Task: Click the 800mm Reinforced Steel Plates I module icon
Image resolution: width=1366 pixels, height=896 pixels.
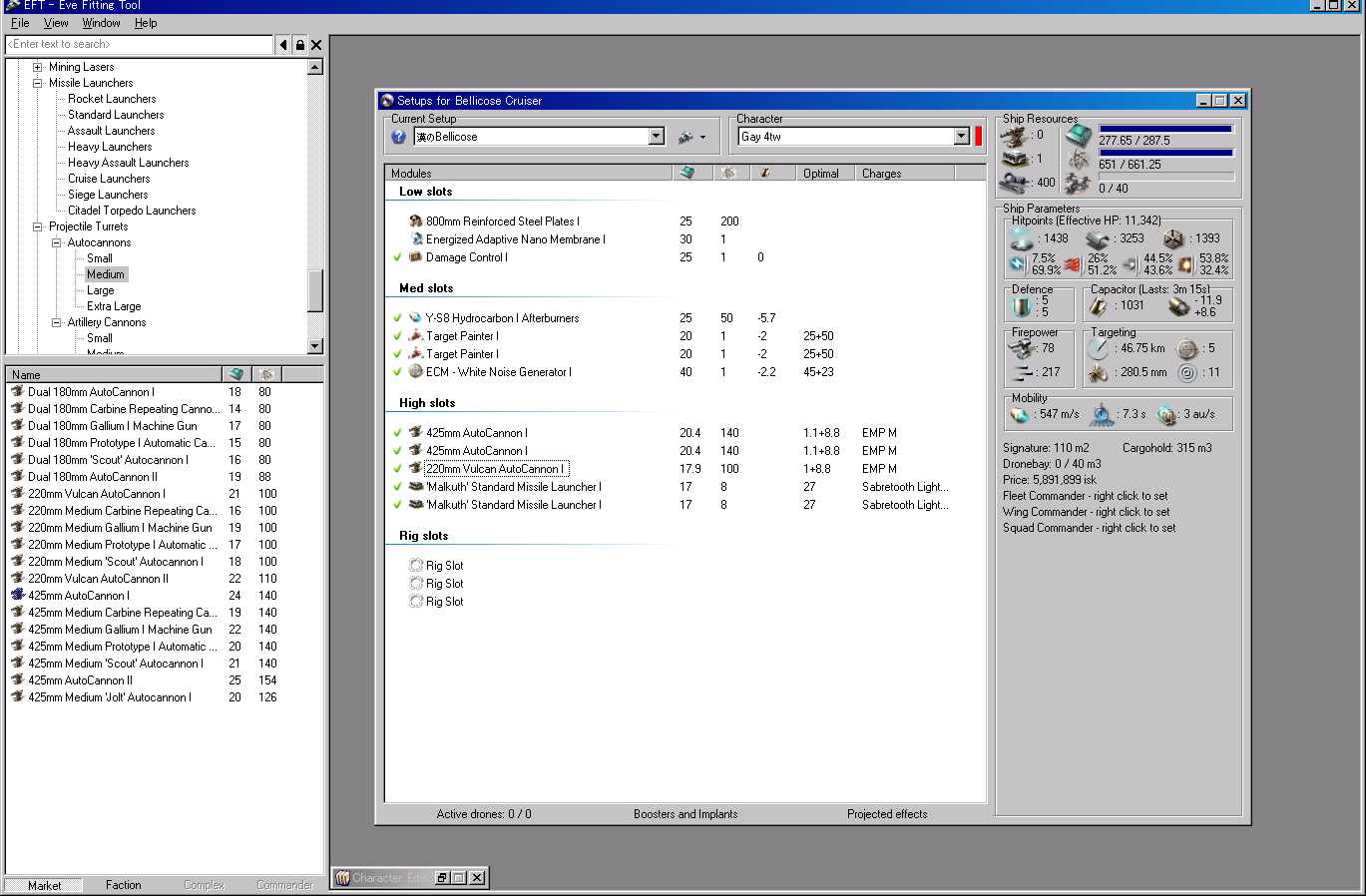Action: tap(416, 222)
